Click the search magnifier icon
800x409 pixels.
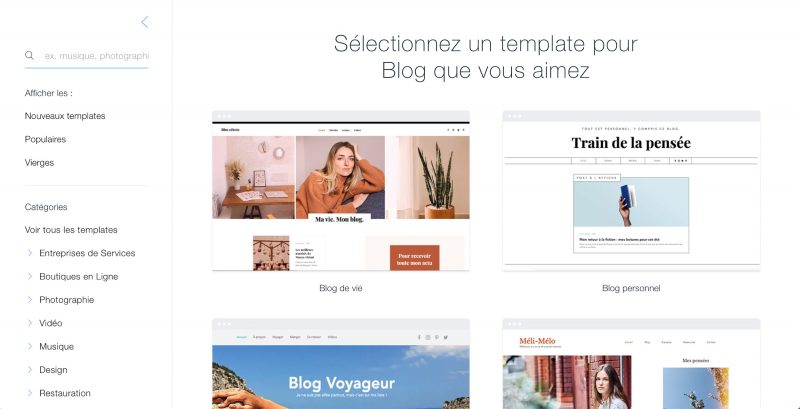point(30,55)
